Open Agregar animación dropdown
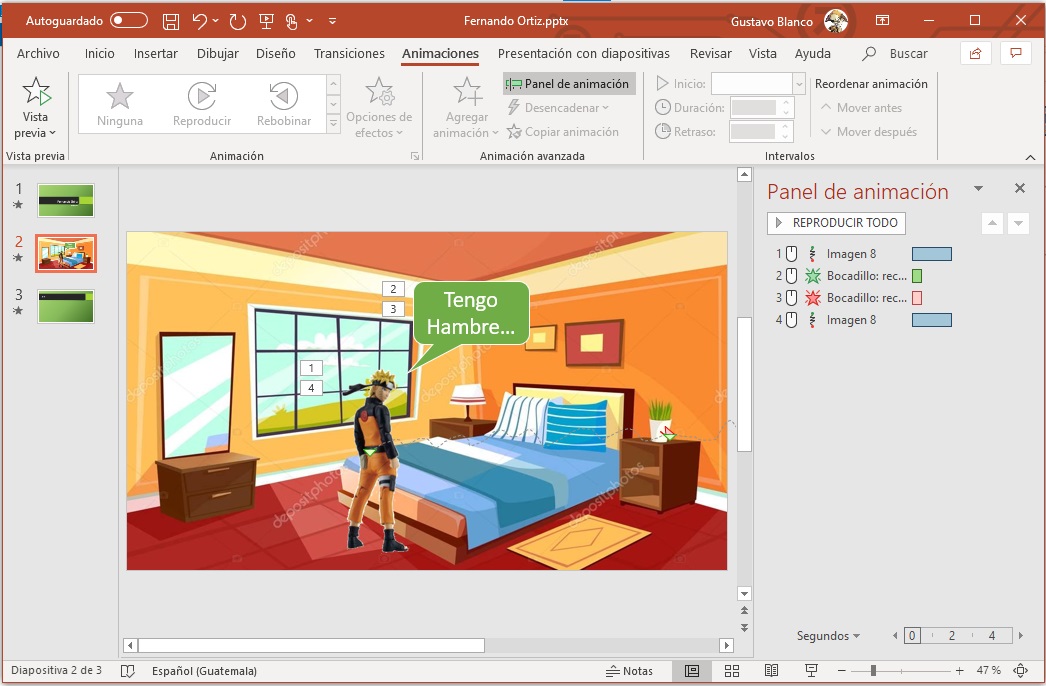The width and height of the screenshot is (1046, 686). point(466,108)
